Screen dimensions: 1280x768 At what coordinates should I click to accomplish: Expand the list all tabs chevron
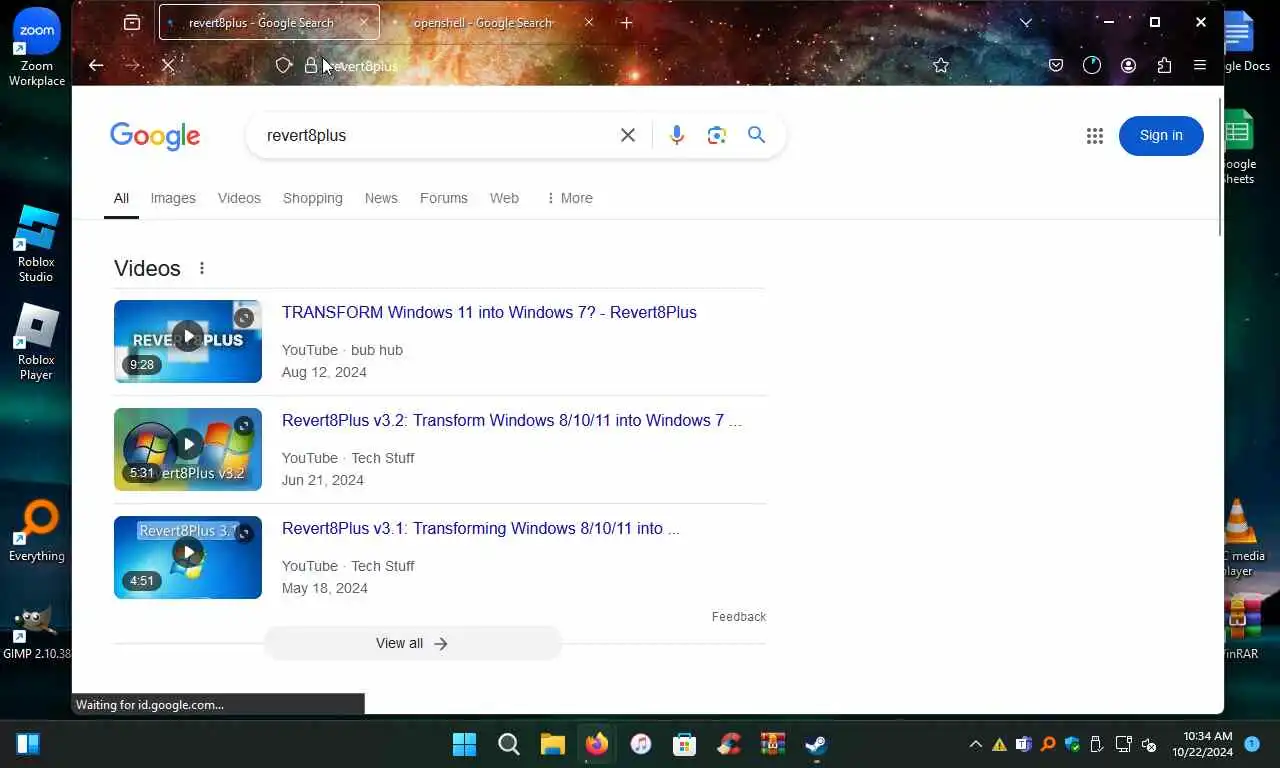coord(1025,22)
